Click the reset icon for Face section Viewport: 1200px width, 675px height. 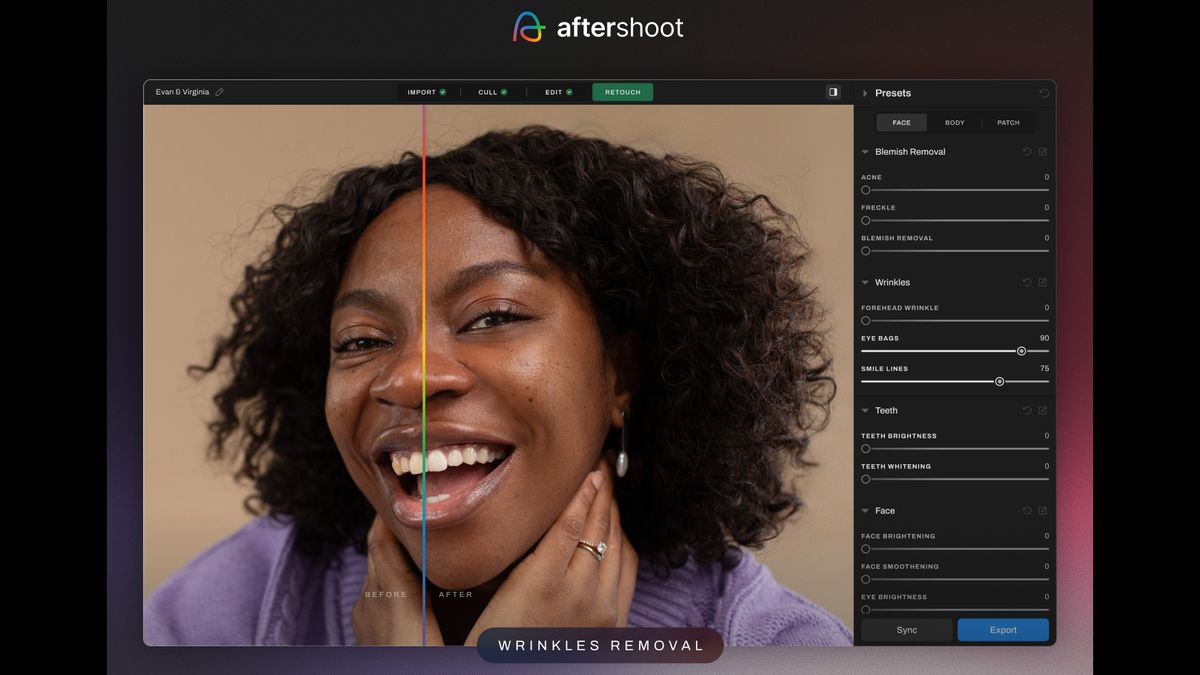tap(1026, 510)
